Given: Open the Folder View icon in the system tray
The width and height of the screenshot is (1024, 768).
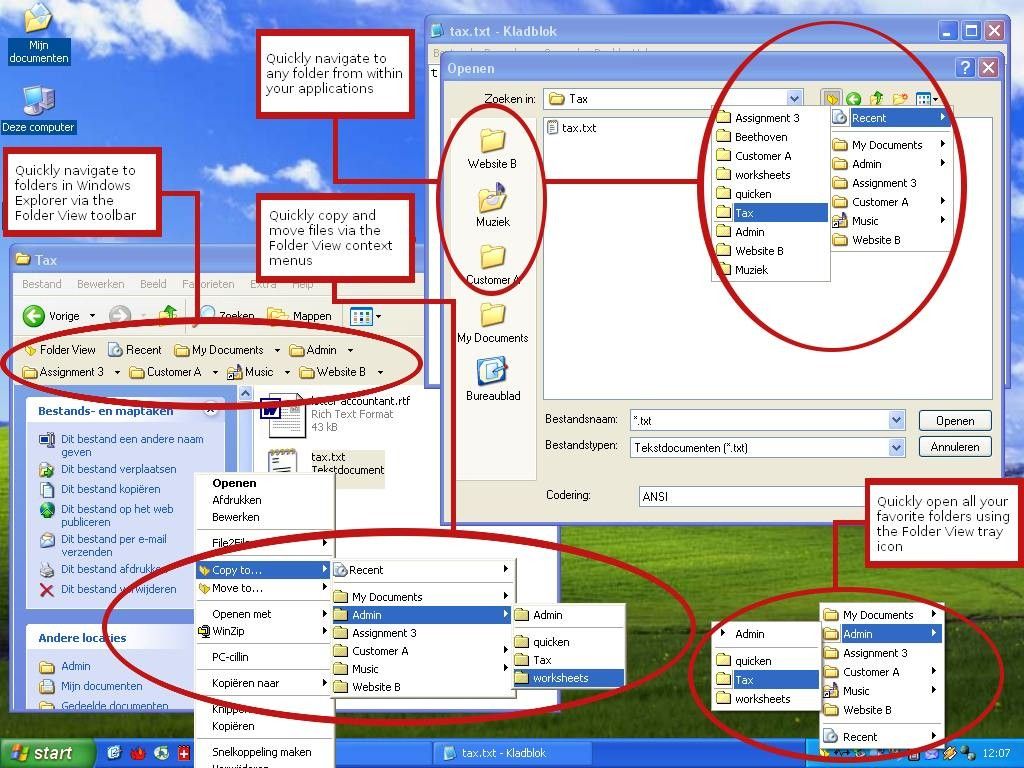Looking at the screenshot, I should pos(949,754).
